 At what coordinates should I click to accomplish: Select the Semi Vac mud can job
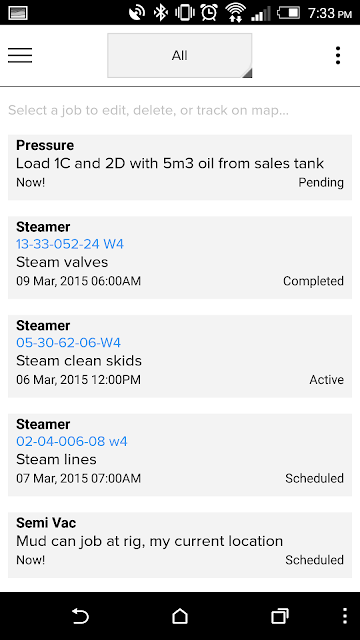coord(180,545)
